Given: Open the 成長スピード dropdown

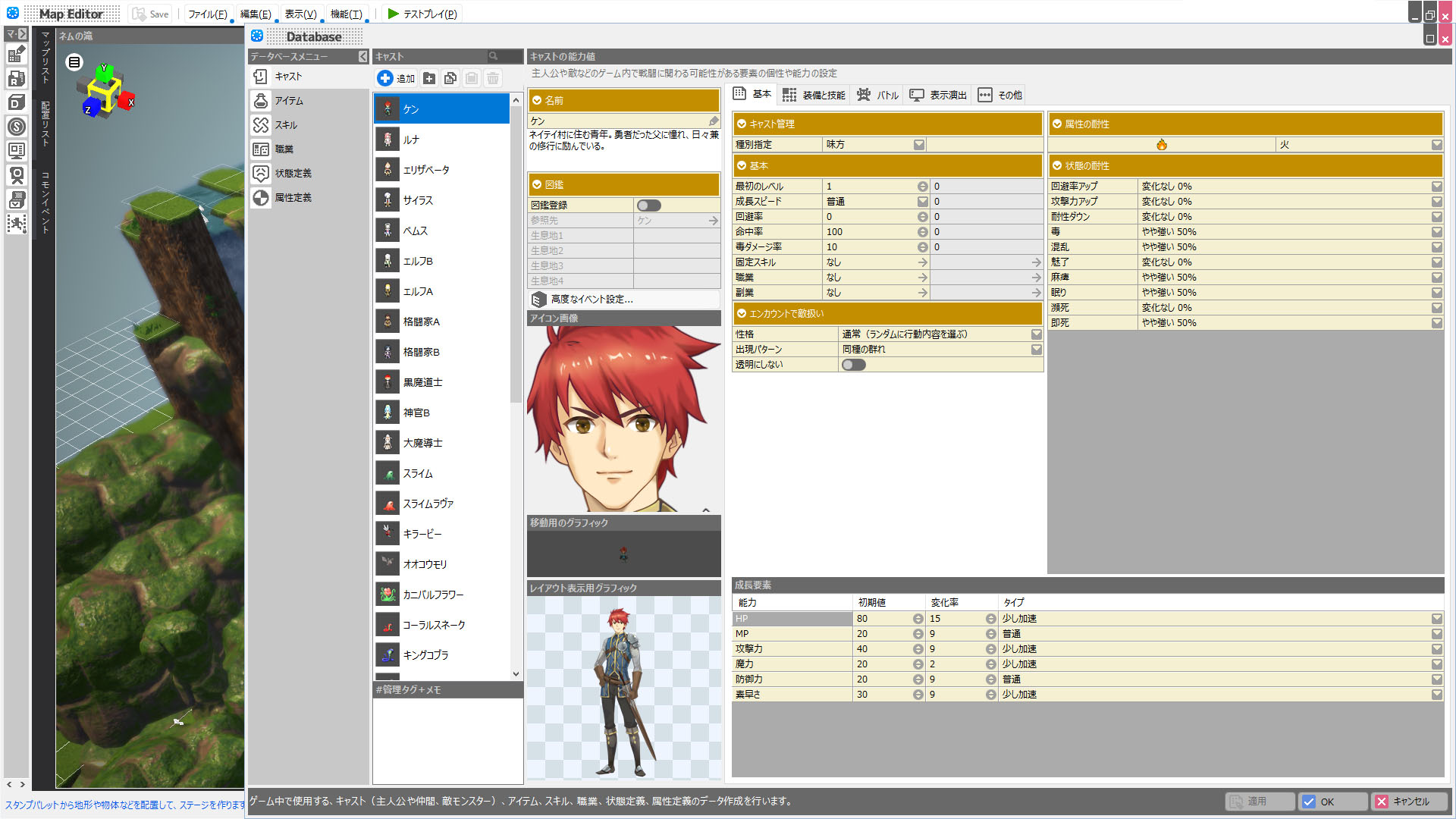Looking at the screenshot, I should pyautogui.click(x=922, y=202).
